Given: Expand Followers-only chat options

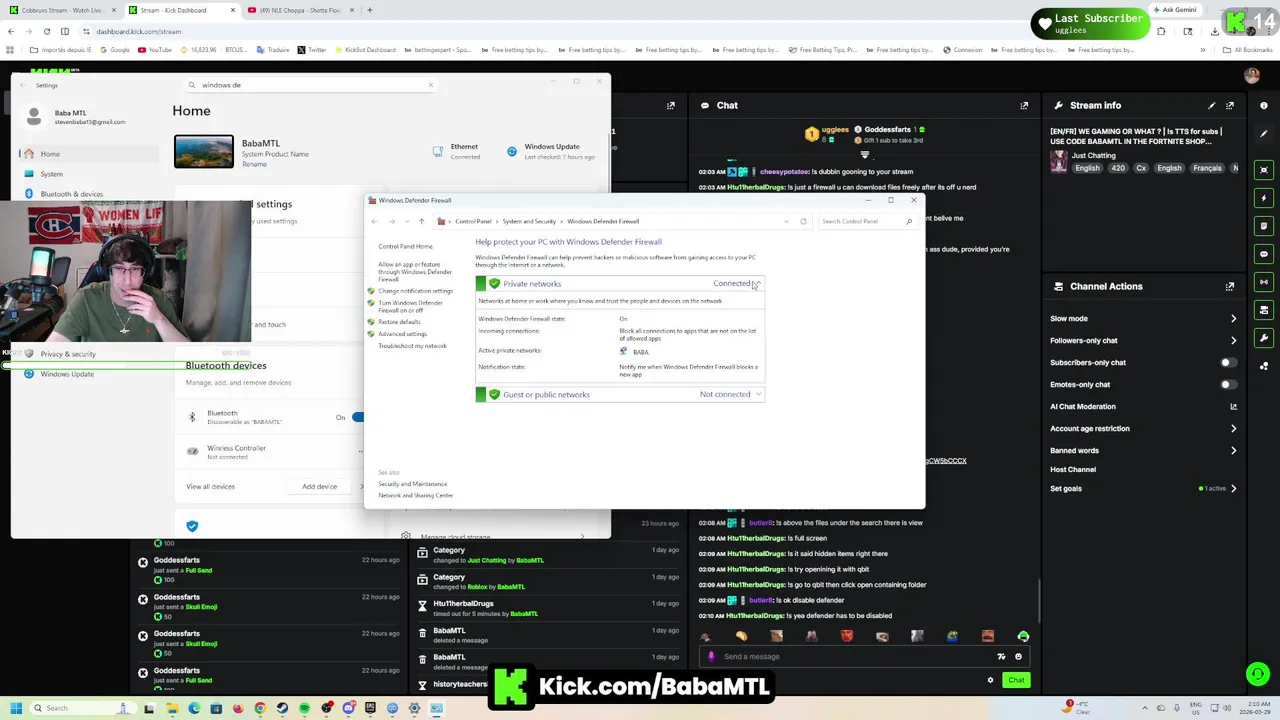Looking at the screenshot, I should tap(1233, 341).
